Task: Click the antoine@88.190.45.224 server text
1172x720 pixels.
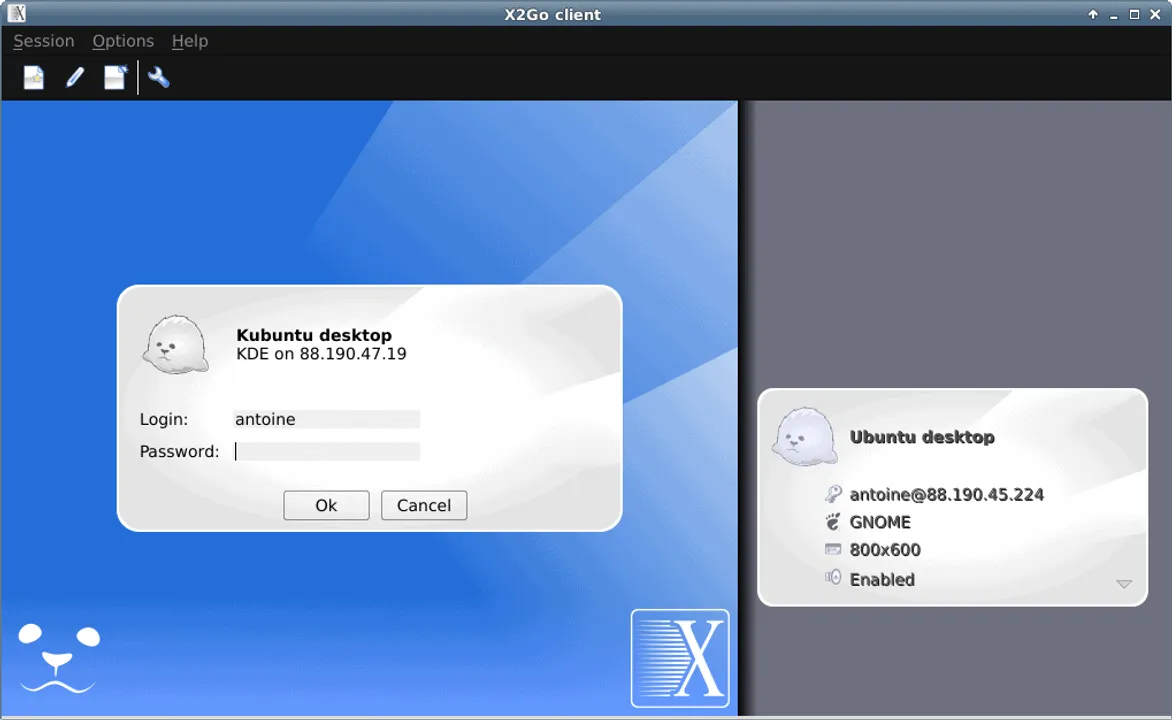Action: pos(946,494)
